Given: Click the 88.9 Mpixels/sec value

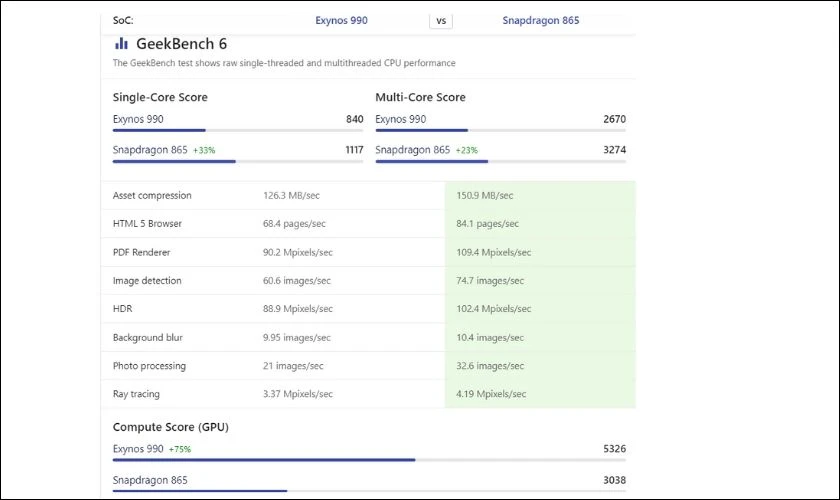Looking at the screenshot, I should click(298, 309).
